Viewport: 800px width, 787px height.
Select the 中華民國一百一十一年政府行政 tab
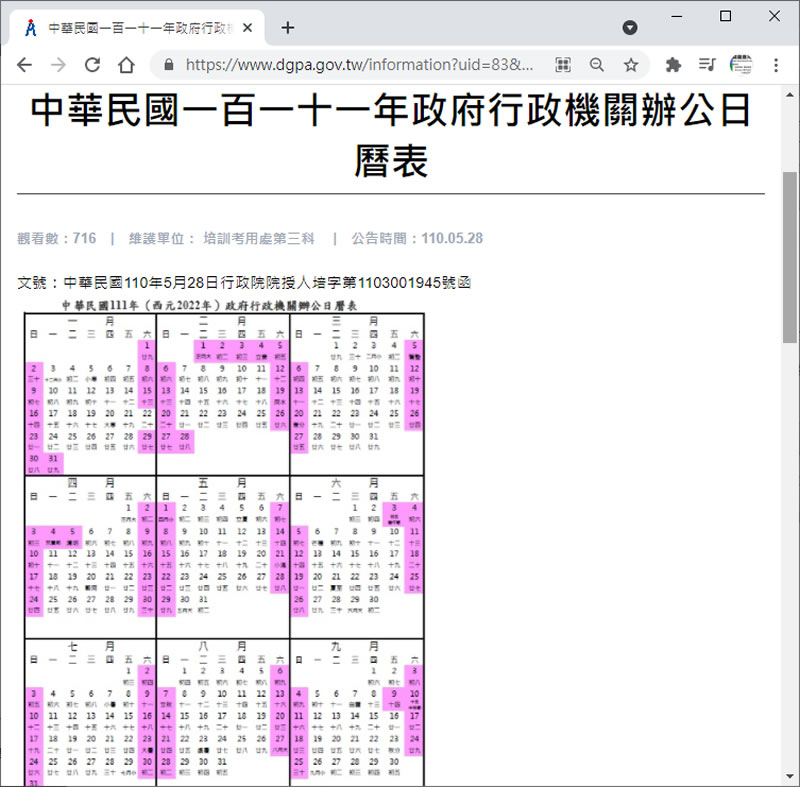(138, 28)
